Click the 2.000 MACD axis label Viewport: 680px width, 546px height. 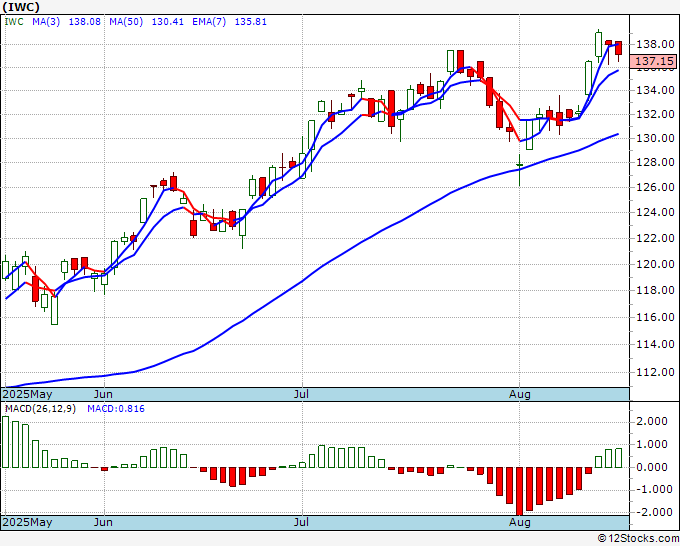tap(653, 422)
